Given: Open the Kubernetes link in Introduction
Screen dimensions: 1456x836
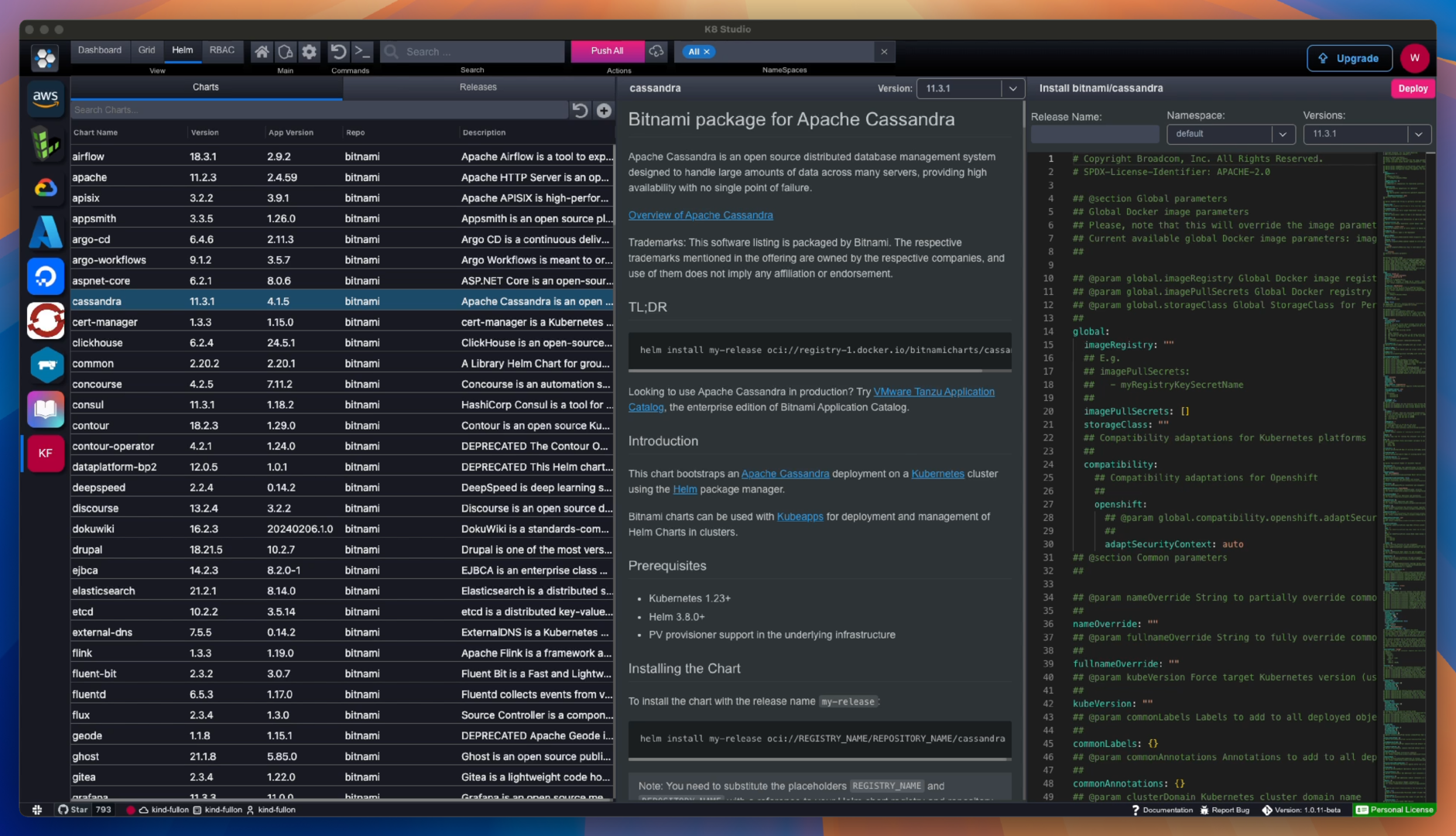Looking at the screenshot, I should [x=937, y=474].
